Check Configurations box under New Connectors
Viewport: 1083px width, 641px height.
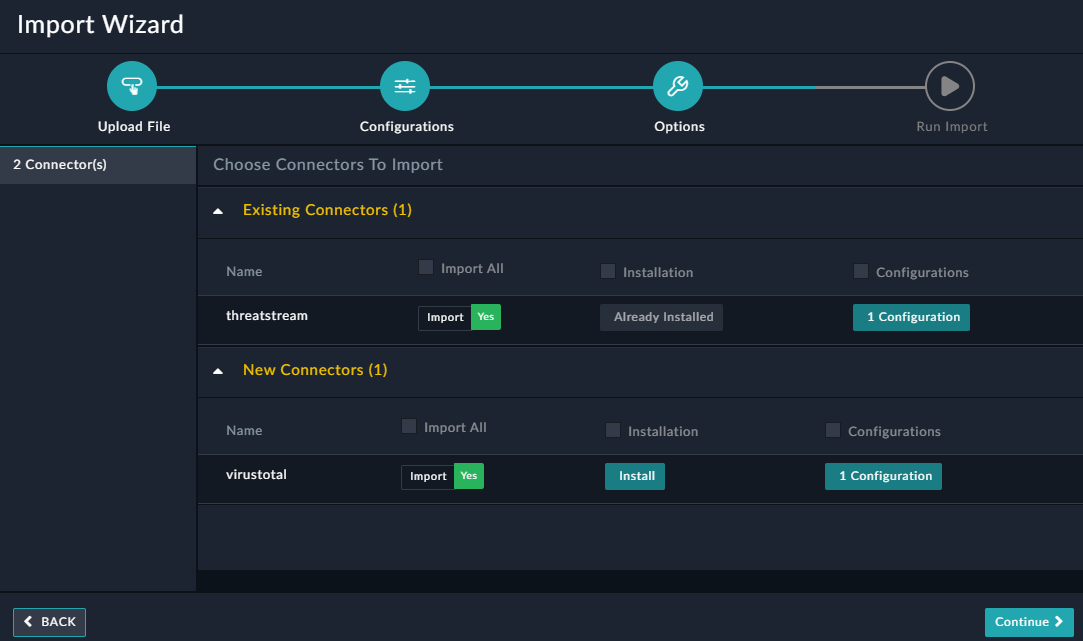click(x=833, y=430)
